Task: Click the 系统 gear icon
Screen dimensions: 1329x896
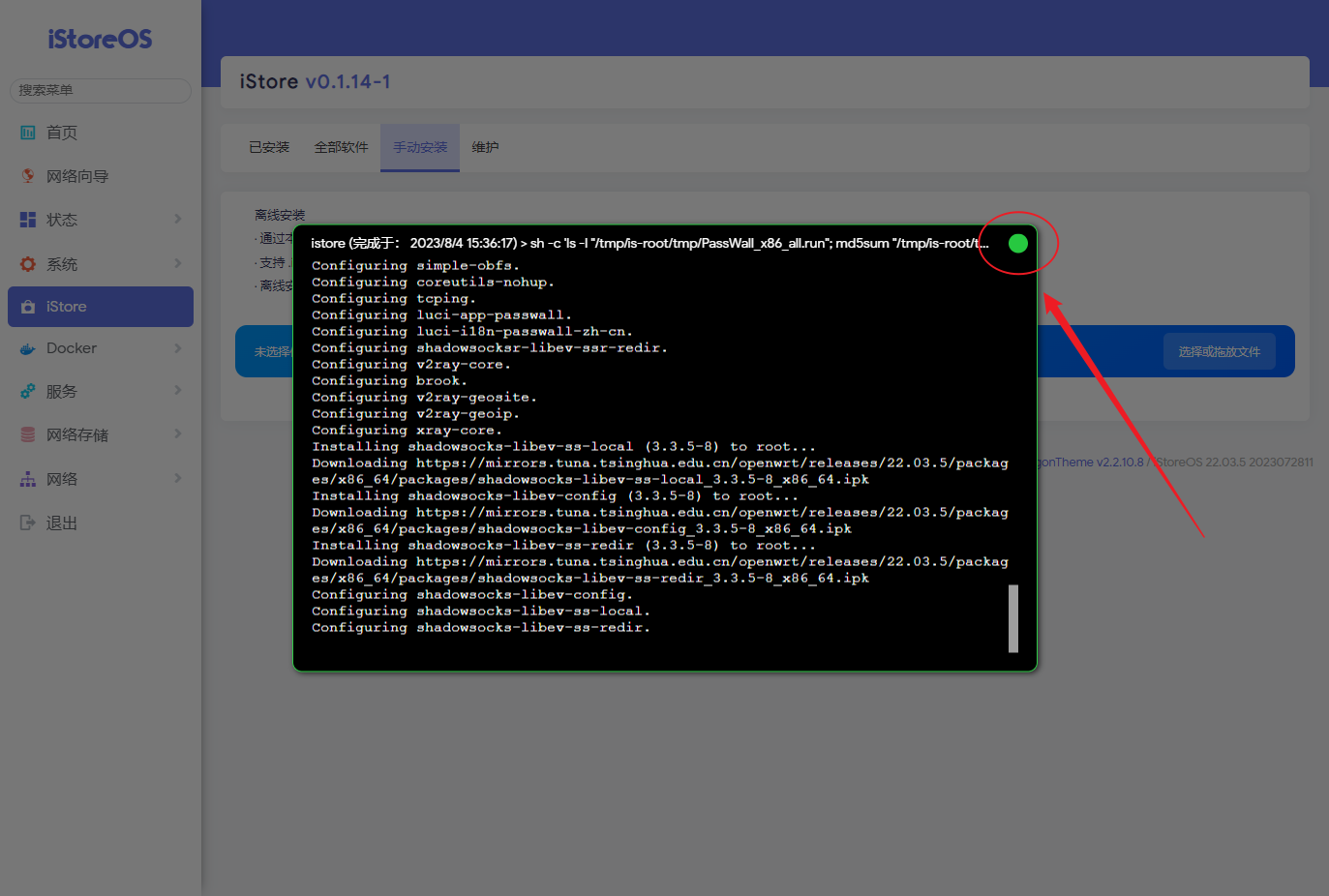Action: [28, 264]
